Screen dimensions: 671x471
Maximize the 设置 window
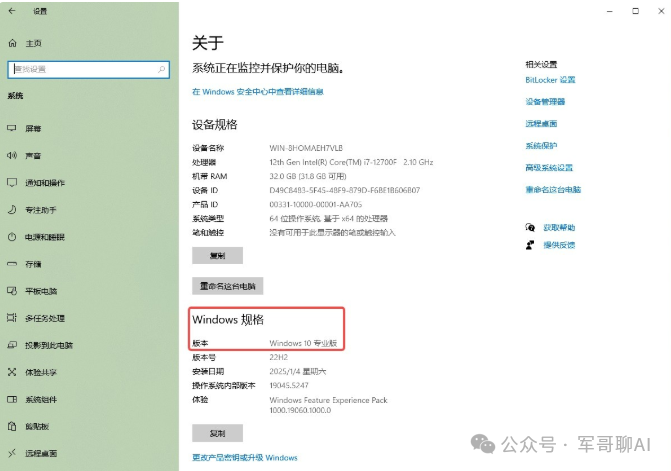click(635, 11)
